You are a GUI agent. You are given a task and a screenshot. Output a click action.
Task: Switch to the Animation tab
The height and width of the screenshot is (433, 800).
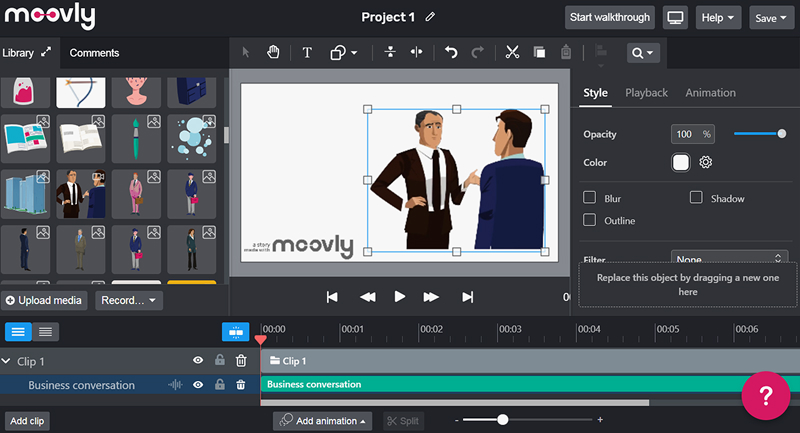(x=710, y=93)
